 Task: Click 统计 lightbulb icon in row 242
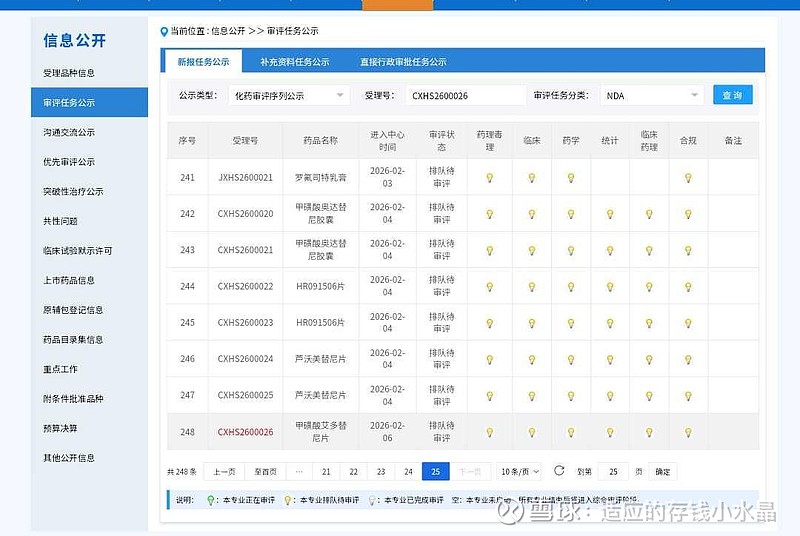tap(610, 214)
